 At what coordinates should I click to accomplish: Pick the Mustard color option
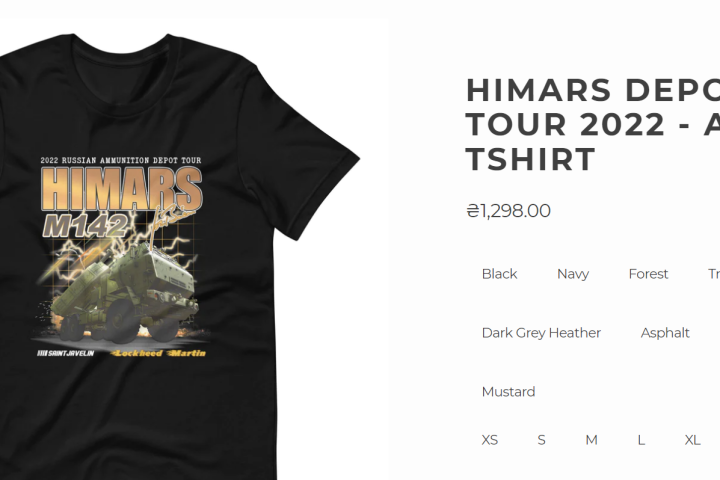[508, 391]
